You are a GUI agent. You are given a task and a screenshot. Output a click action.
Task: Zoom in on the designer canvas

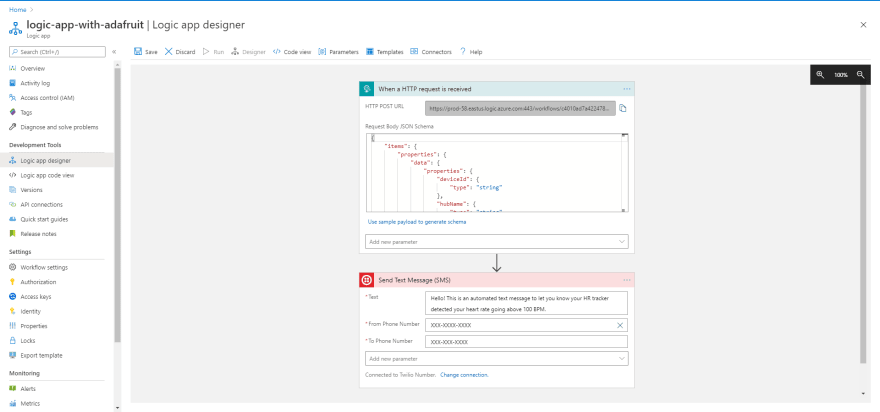(x=820, y=75)
